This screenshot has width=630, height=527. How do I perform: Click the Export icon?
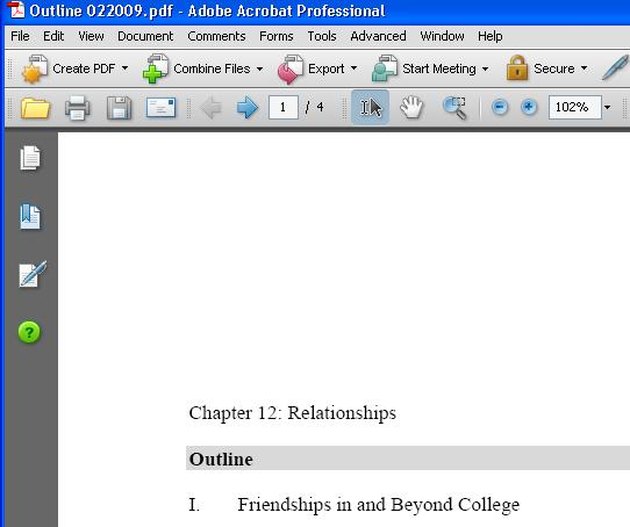coord(290,69)
